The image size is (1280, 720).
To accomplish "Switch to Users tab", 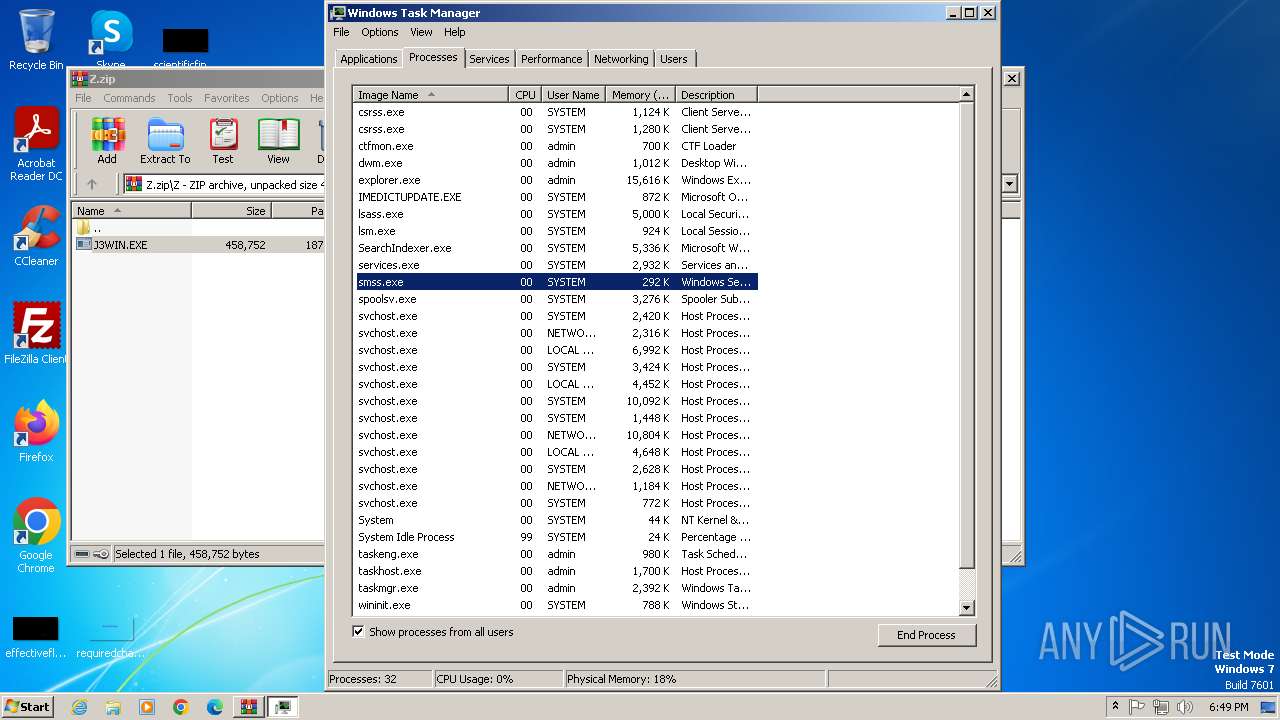I will [x=674, y=59].
